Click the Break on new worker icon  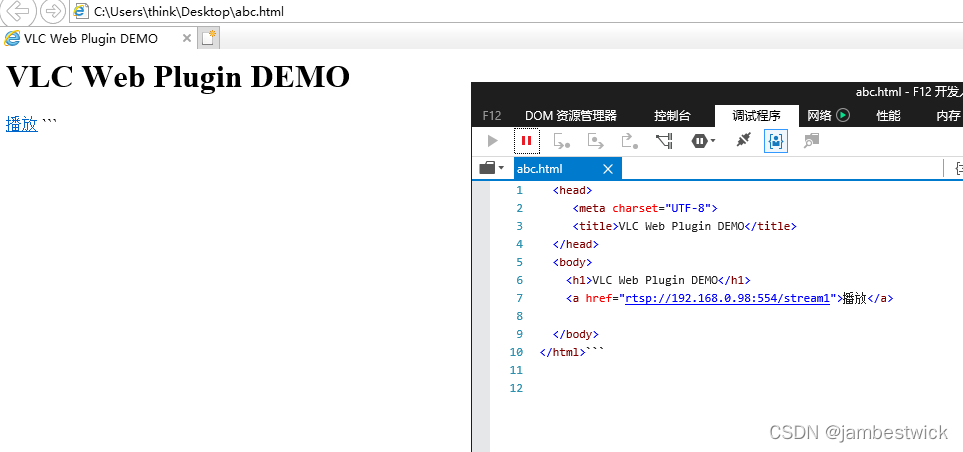tap(665, 141)
